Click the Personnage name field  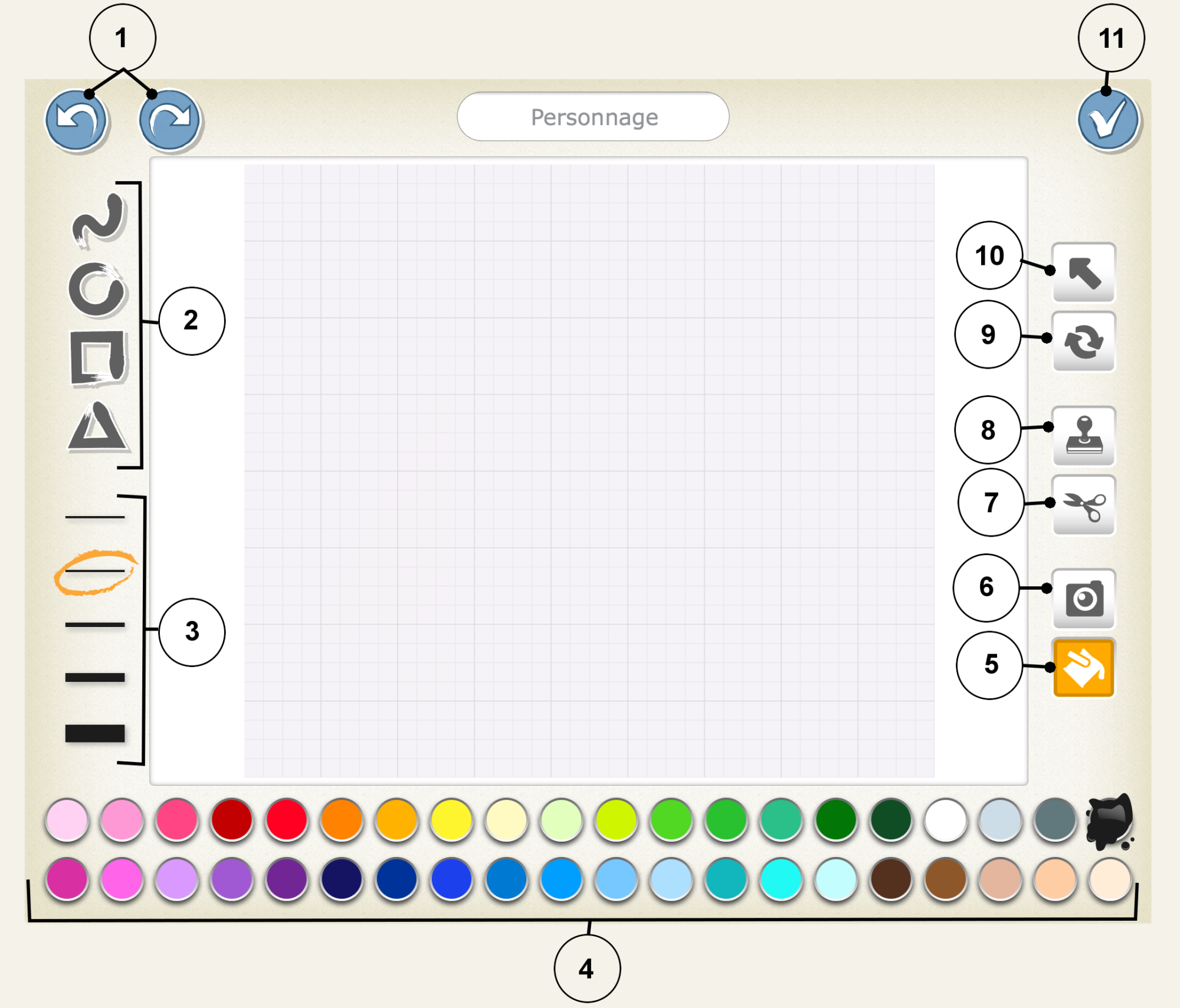click(x=593, y=117)
